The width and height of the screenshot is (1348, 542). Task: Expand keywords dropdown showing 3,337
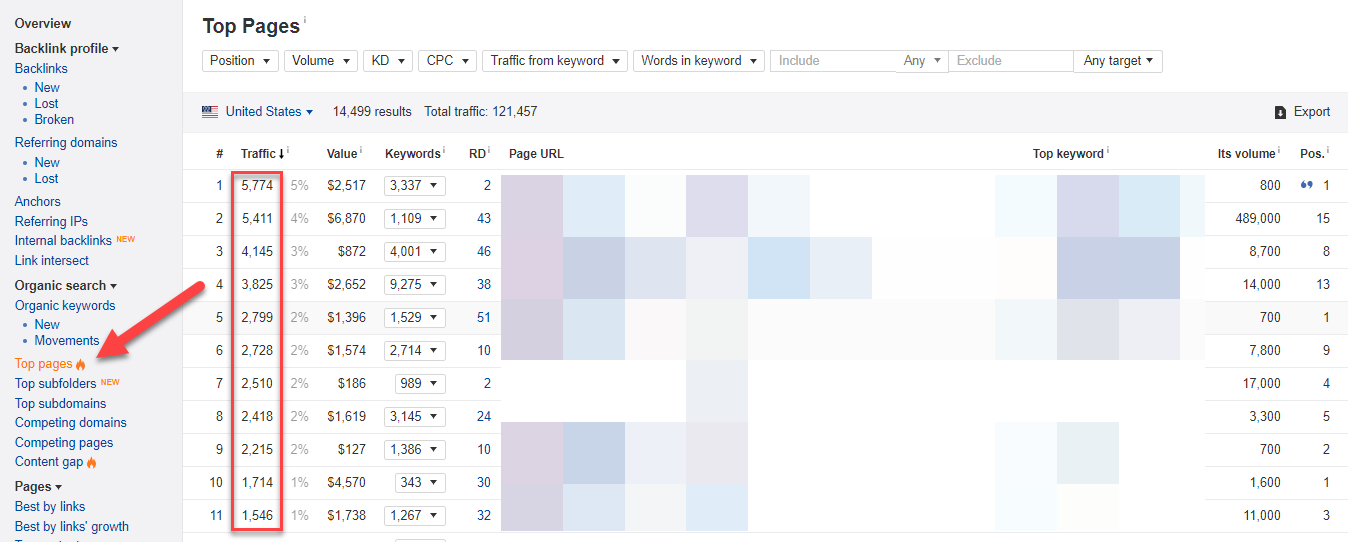pyautogui.click(x=415, y=186)
